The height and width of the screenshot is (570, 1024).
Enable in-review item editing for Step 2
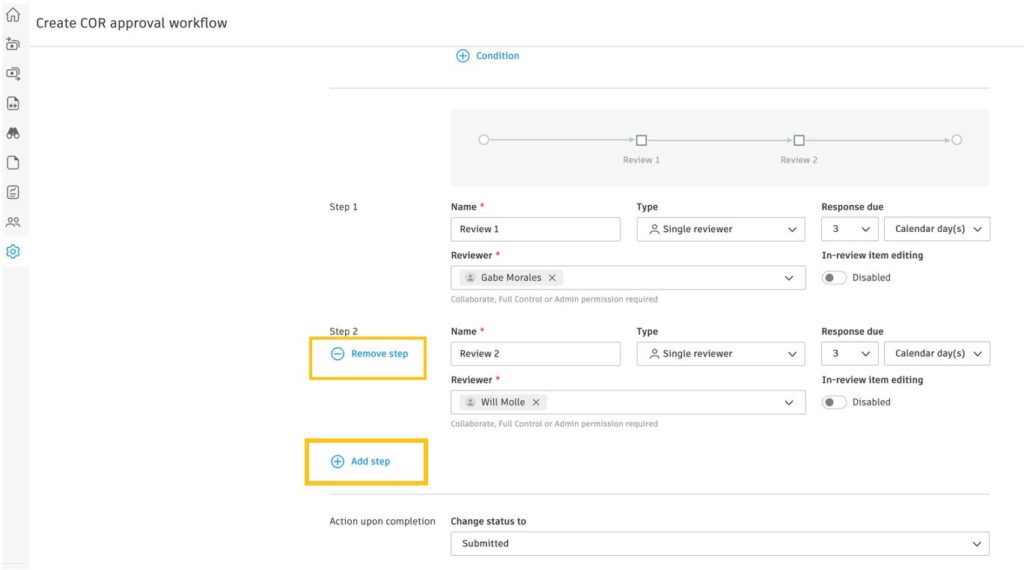click(x=834, y=402)
